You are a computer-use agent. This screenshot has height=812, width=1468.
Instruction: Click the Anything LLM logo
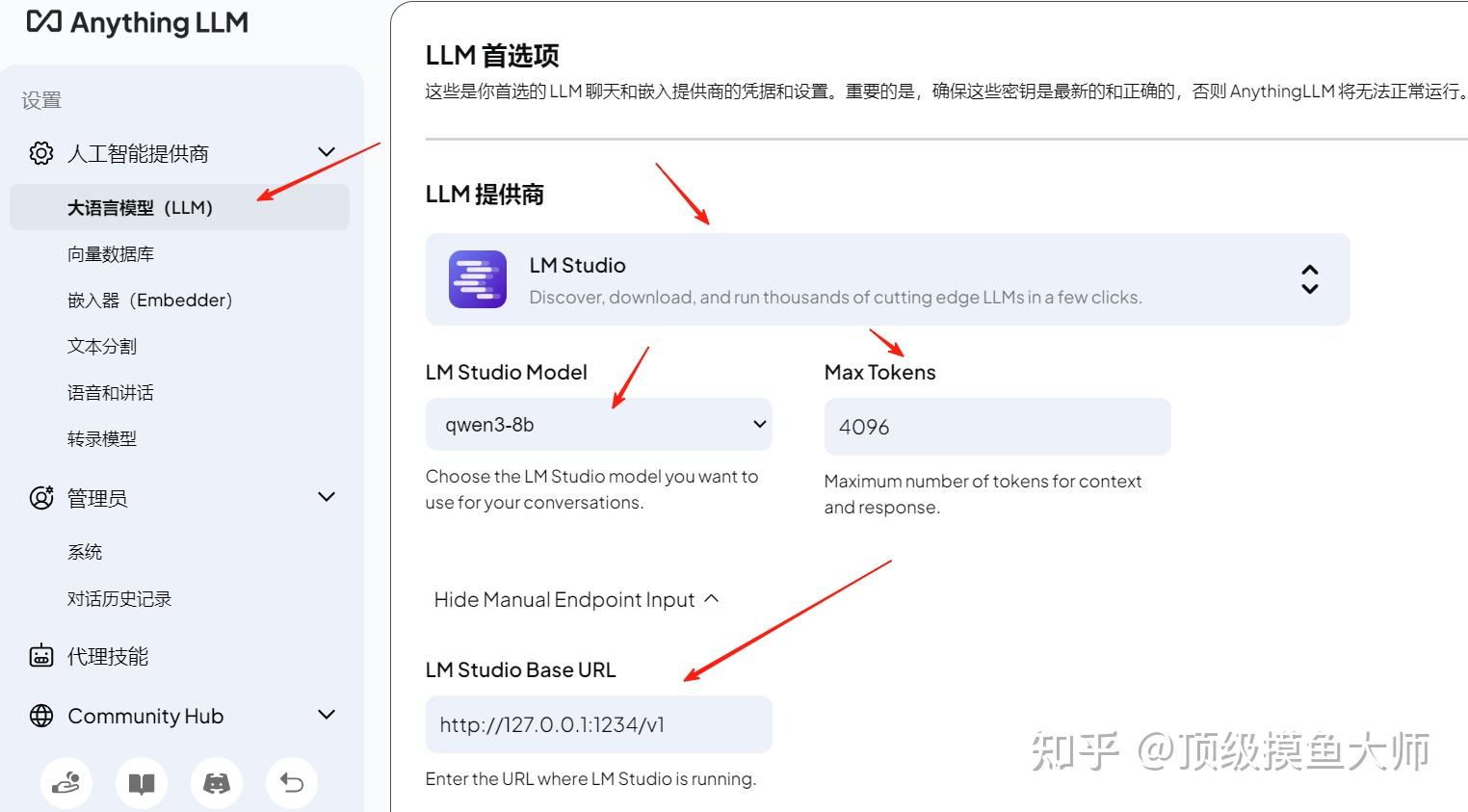pyautogui.click(x=135, y=21)
